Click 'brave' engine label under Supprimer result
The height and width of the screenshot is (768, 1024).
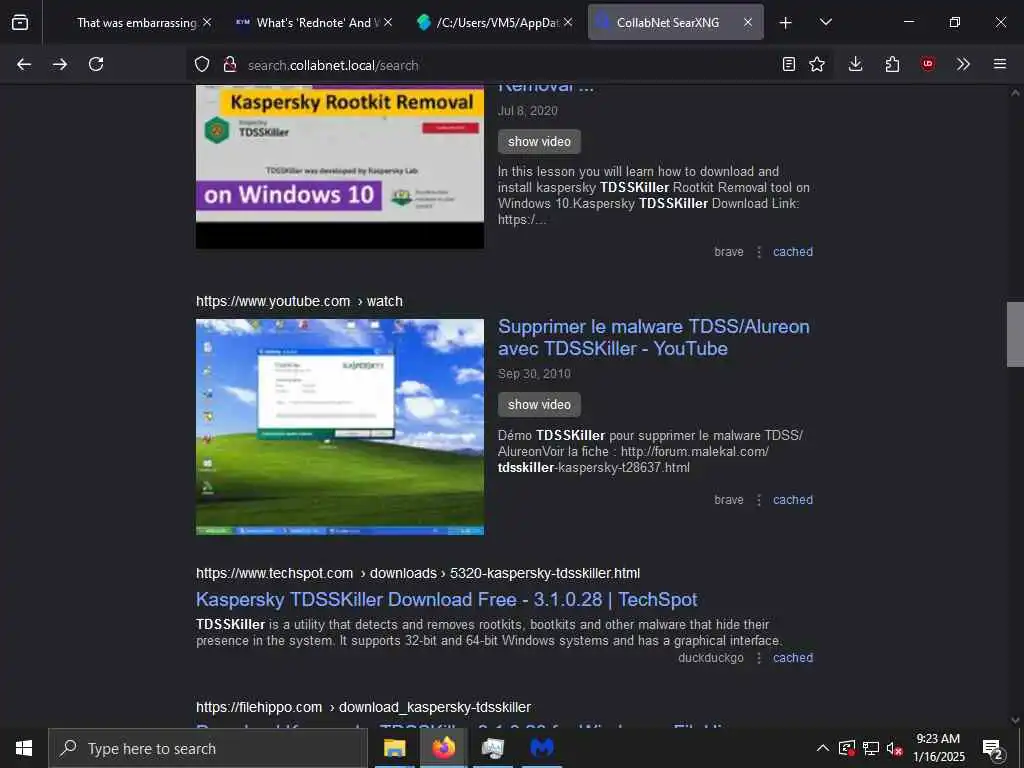729,500
